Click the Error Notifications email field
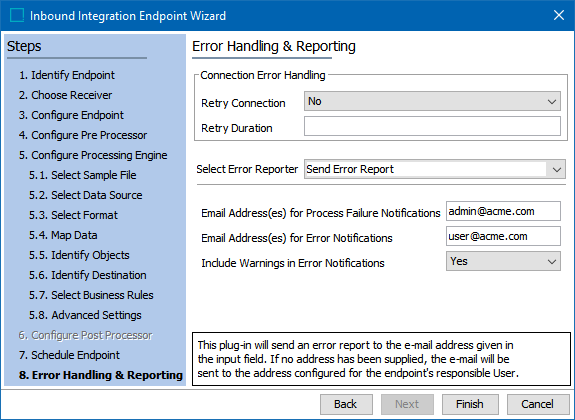 tap(503, 236)
